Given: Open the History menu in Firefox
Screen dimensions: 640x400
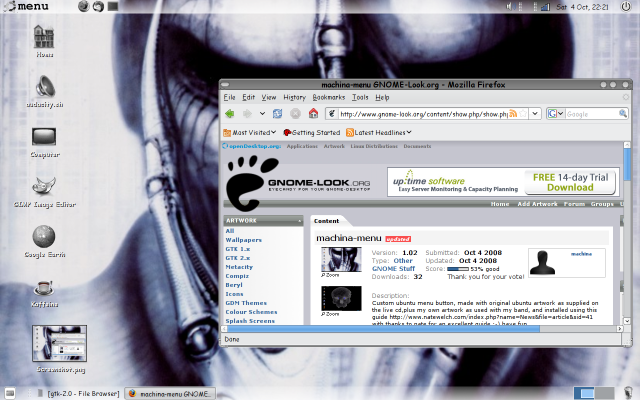Looking at the screenshot, I should pyautogui.click(x=294, y=97).
